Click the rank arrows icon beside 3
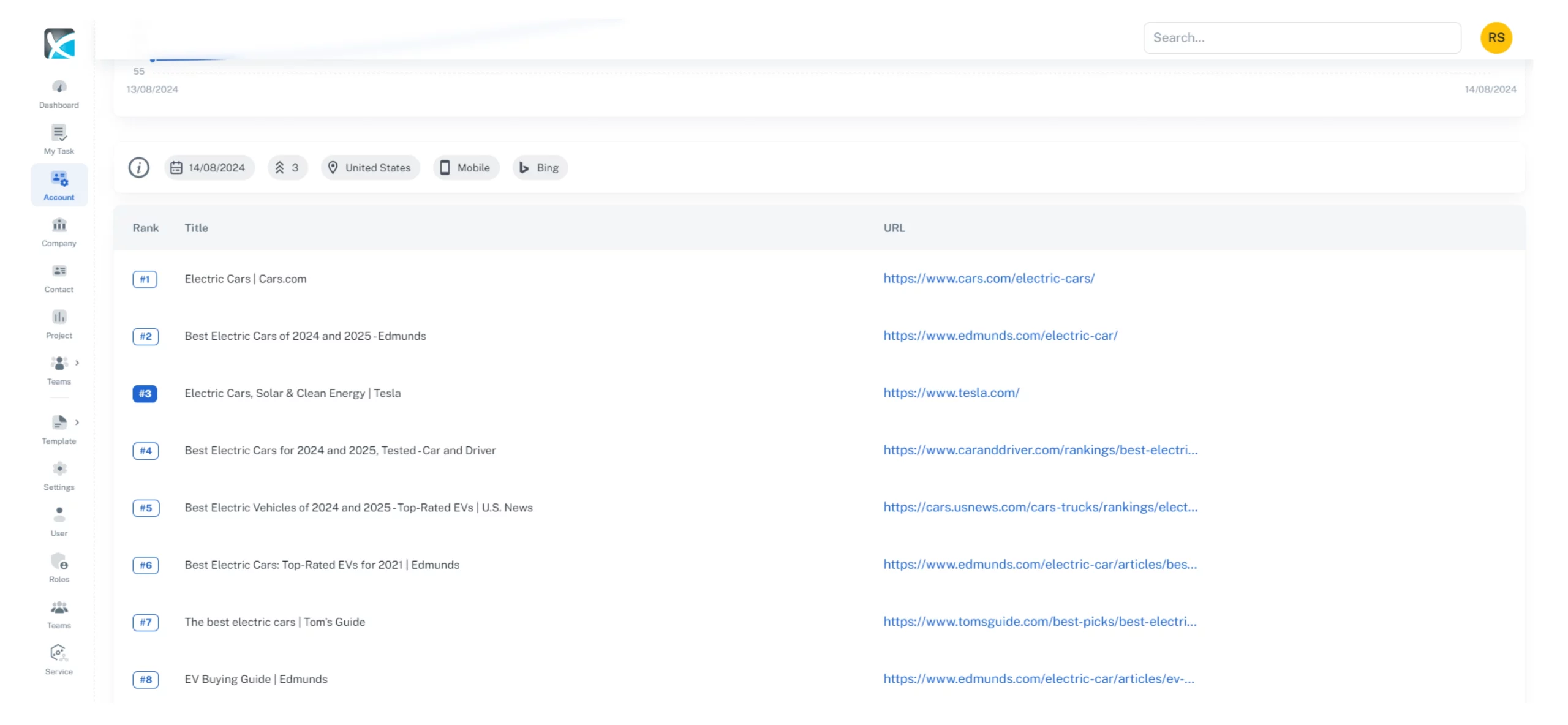1568x725 pixels. [279, 167]
